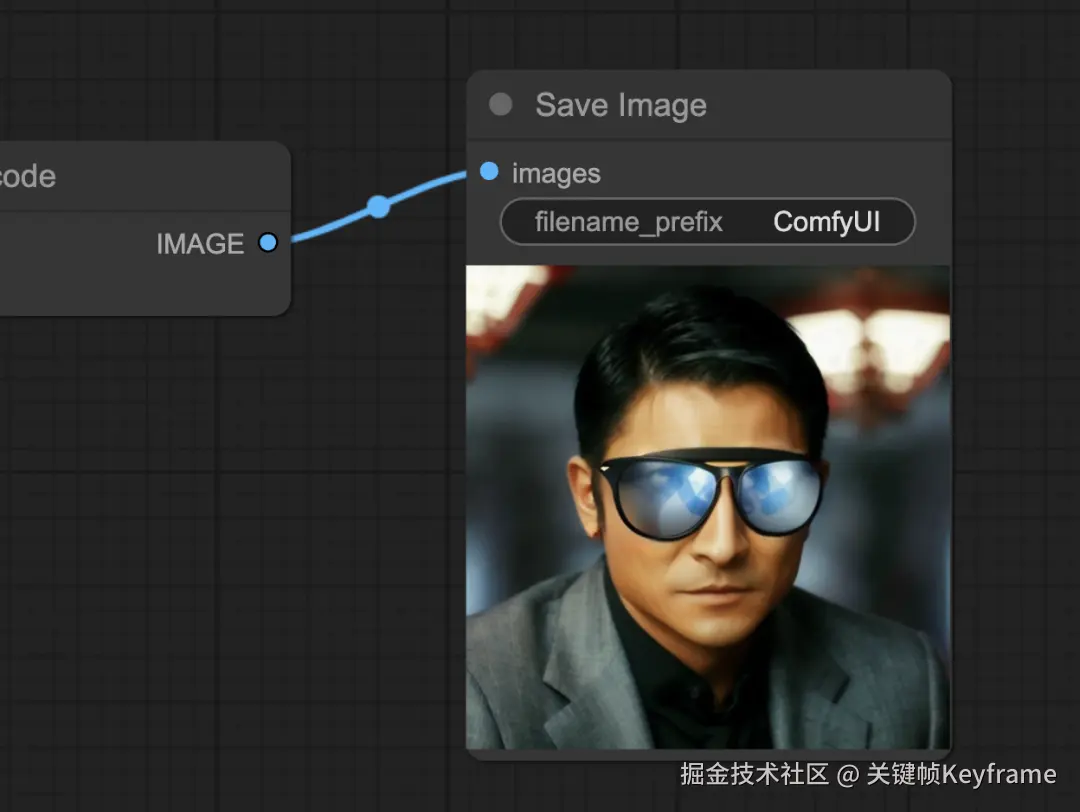Click the images input label text
1080x812 pixels.
click(x=556, y=174)
